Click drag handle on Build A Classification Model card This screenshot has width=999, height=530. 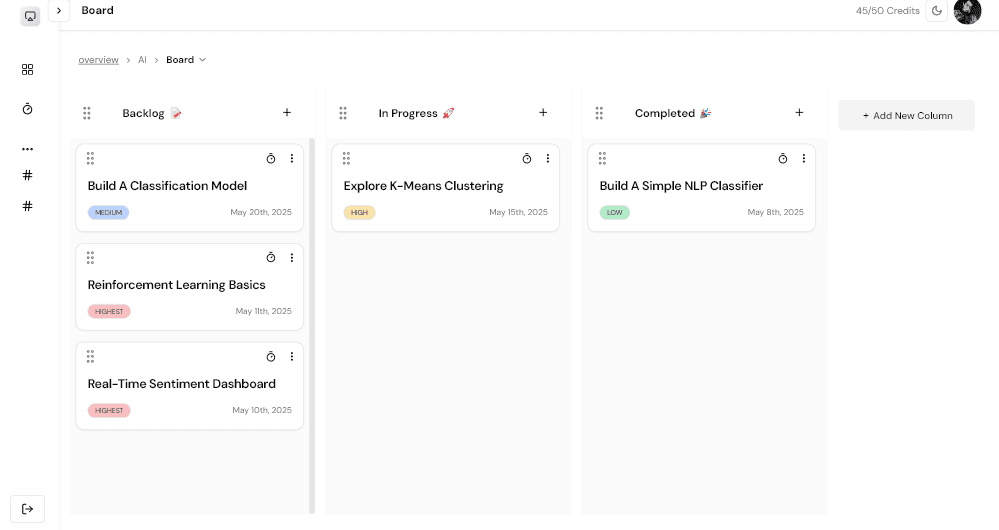coord(90,158)
